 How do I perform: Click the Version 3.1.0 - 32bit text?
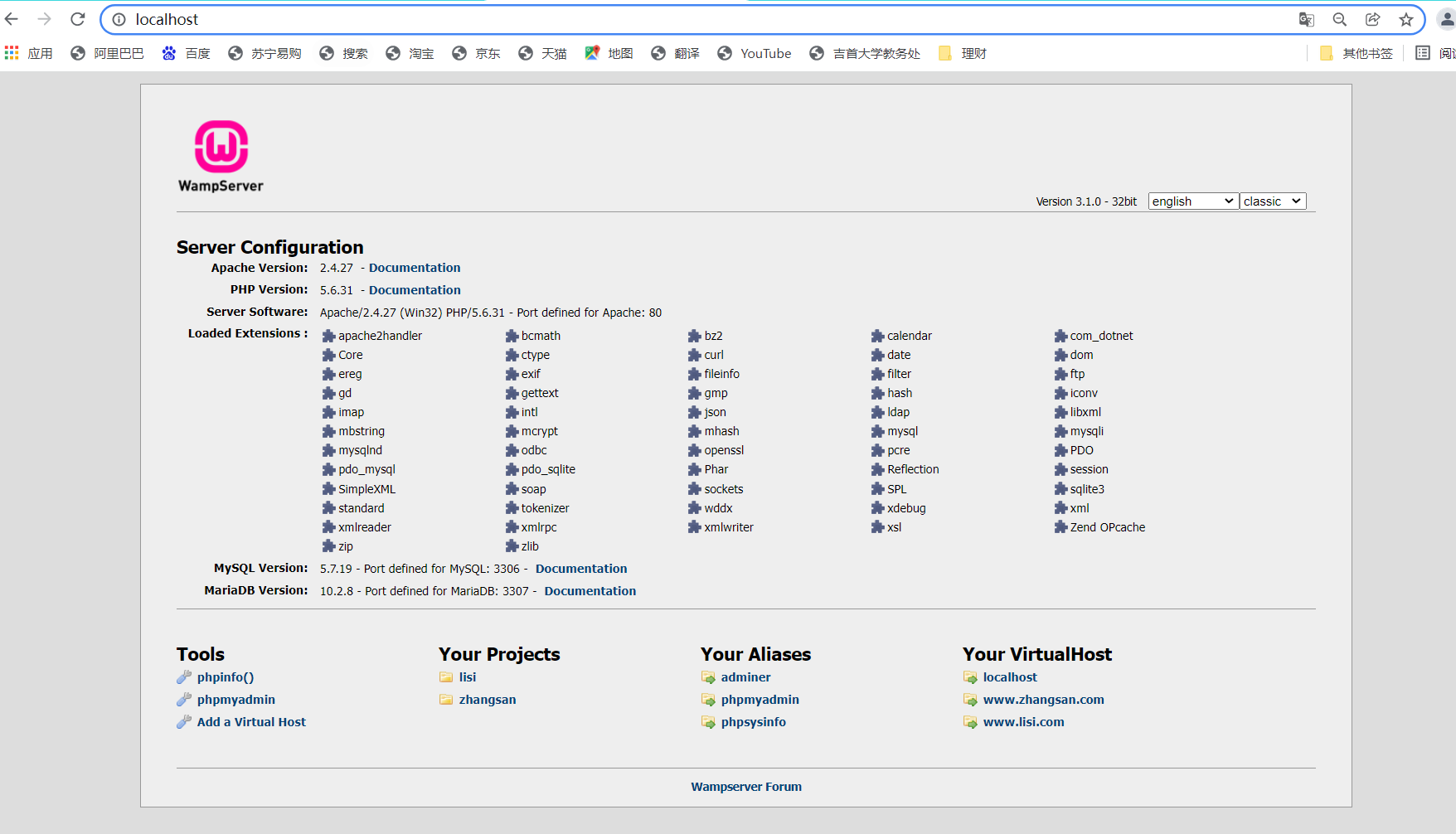1086,201
